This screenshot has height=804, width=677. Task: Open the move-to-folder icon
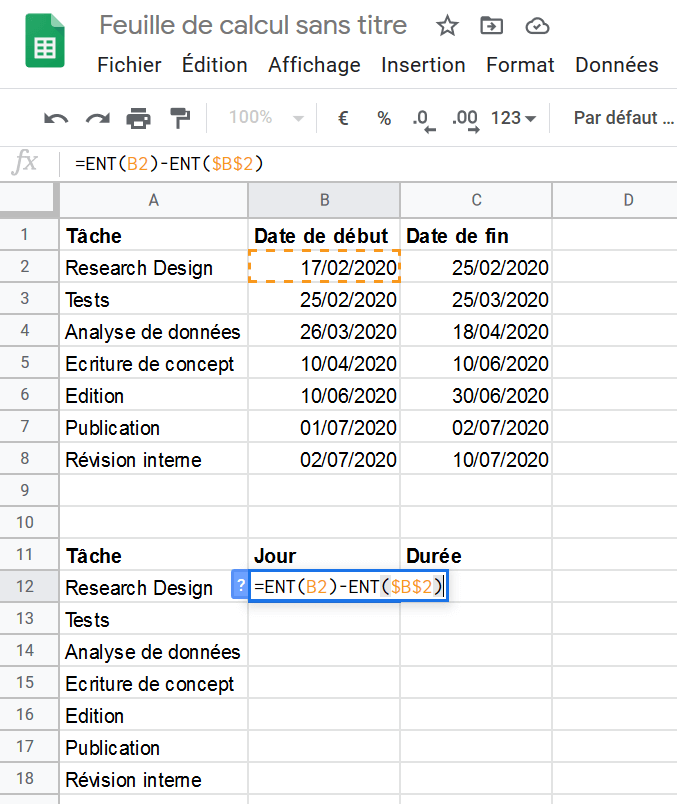[491, 25]
